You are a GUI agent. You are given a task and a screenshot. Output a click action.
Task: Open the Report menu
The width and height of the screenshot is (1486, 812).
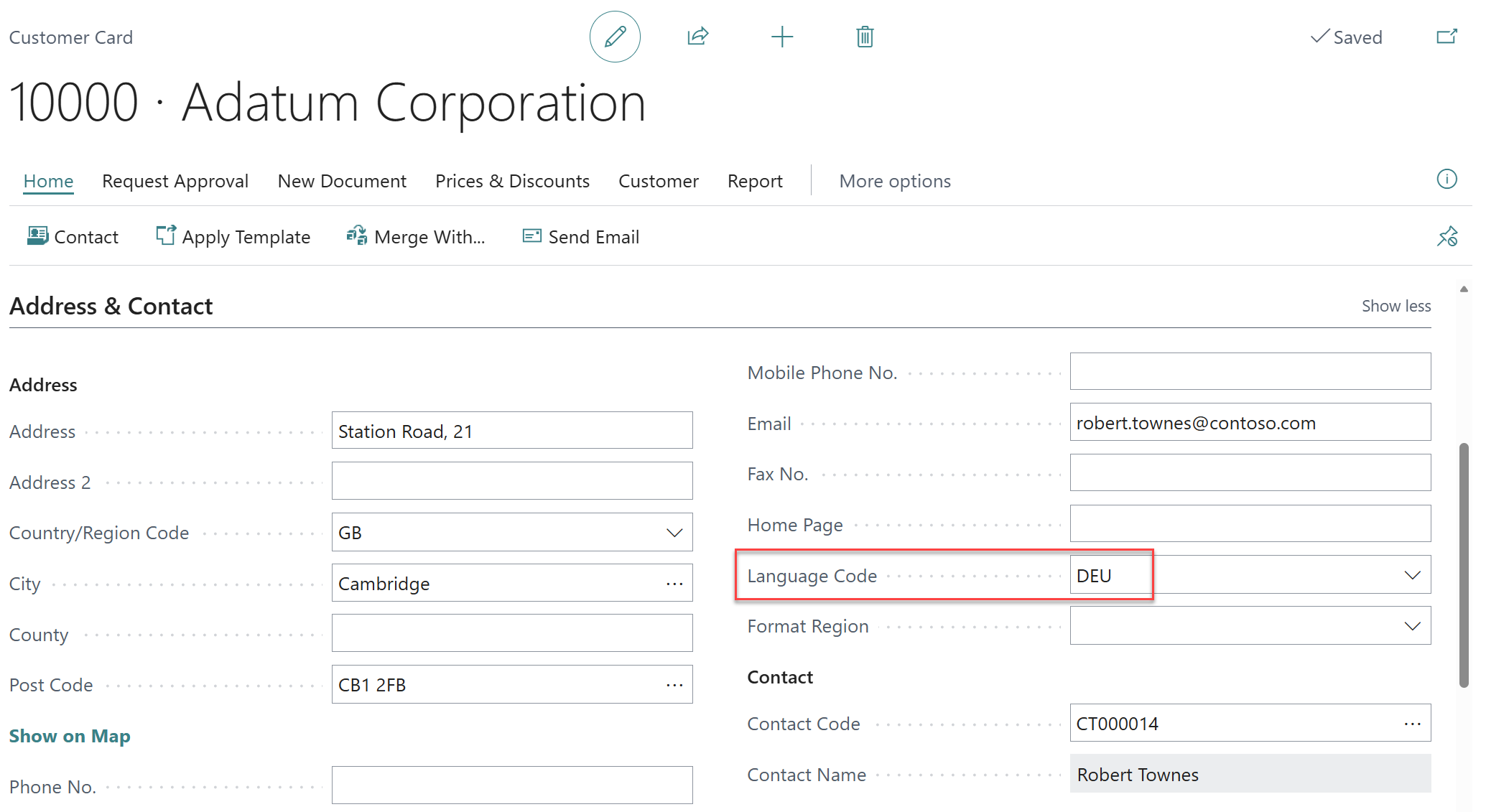coord(755,181)
